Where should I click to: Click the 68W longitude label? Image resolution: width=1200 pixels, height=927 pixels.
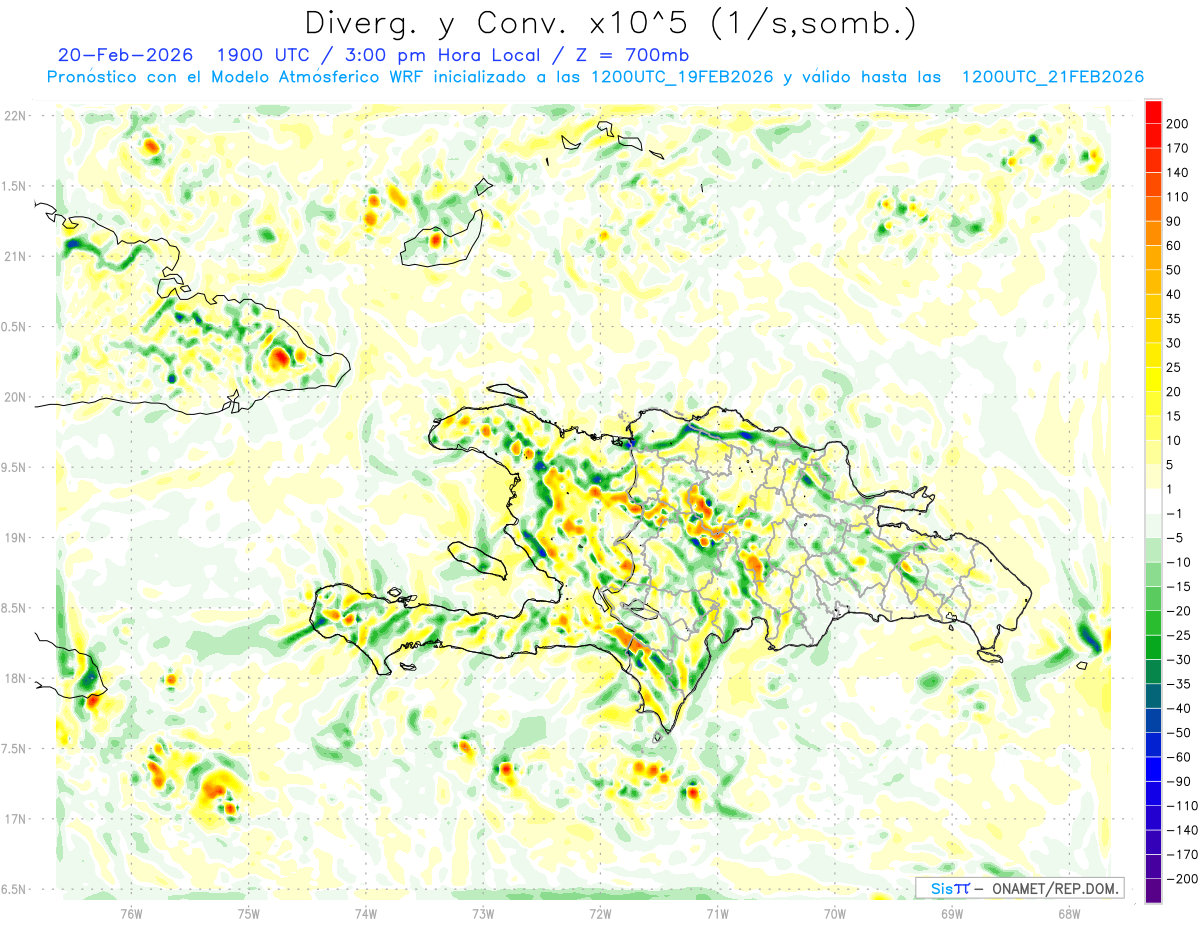[1069, 912]
